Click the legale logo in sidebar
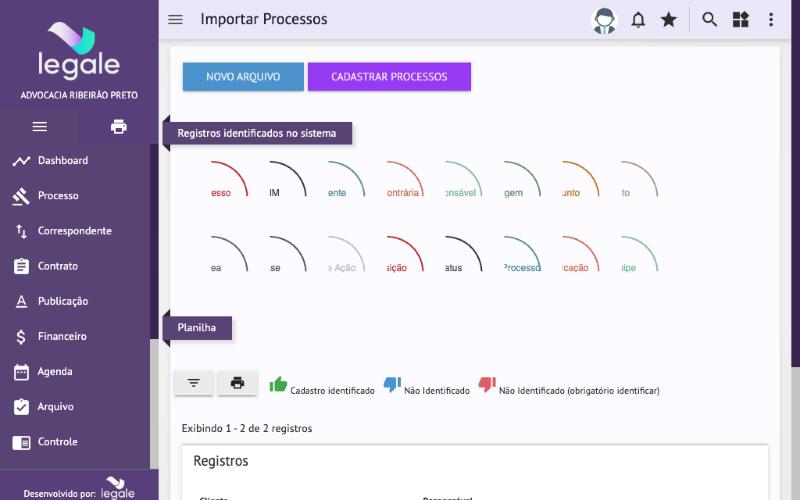The width and height of the screenshot is (800, 500). tap(79, 51)
